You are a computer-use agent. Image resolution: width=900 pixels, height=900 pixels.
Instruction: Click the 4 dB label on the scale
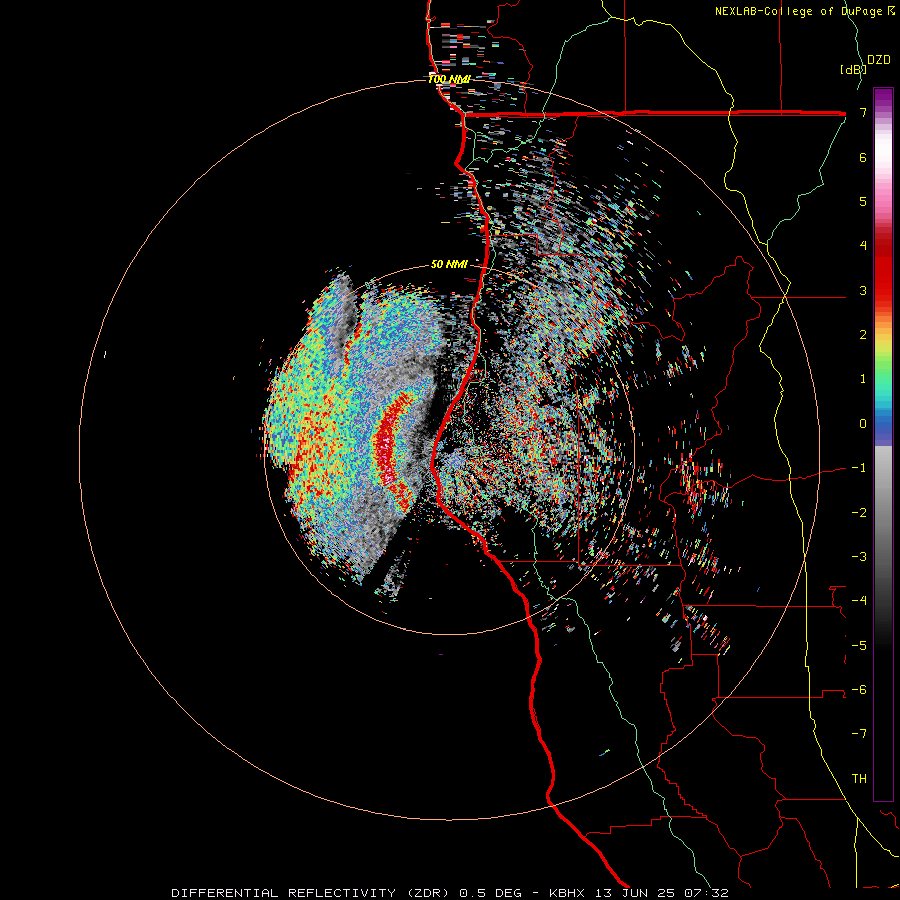863,246
